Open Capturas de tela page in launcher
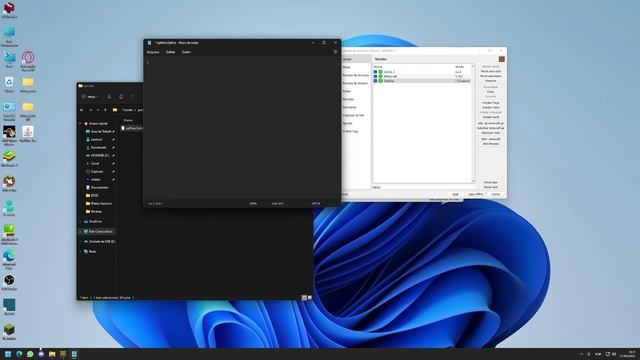The image size is (640, 360). coord(353,115)
